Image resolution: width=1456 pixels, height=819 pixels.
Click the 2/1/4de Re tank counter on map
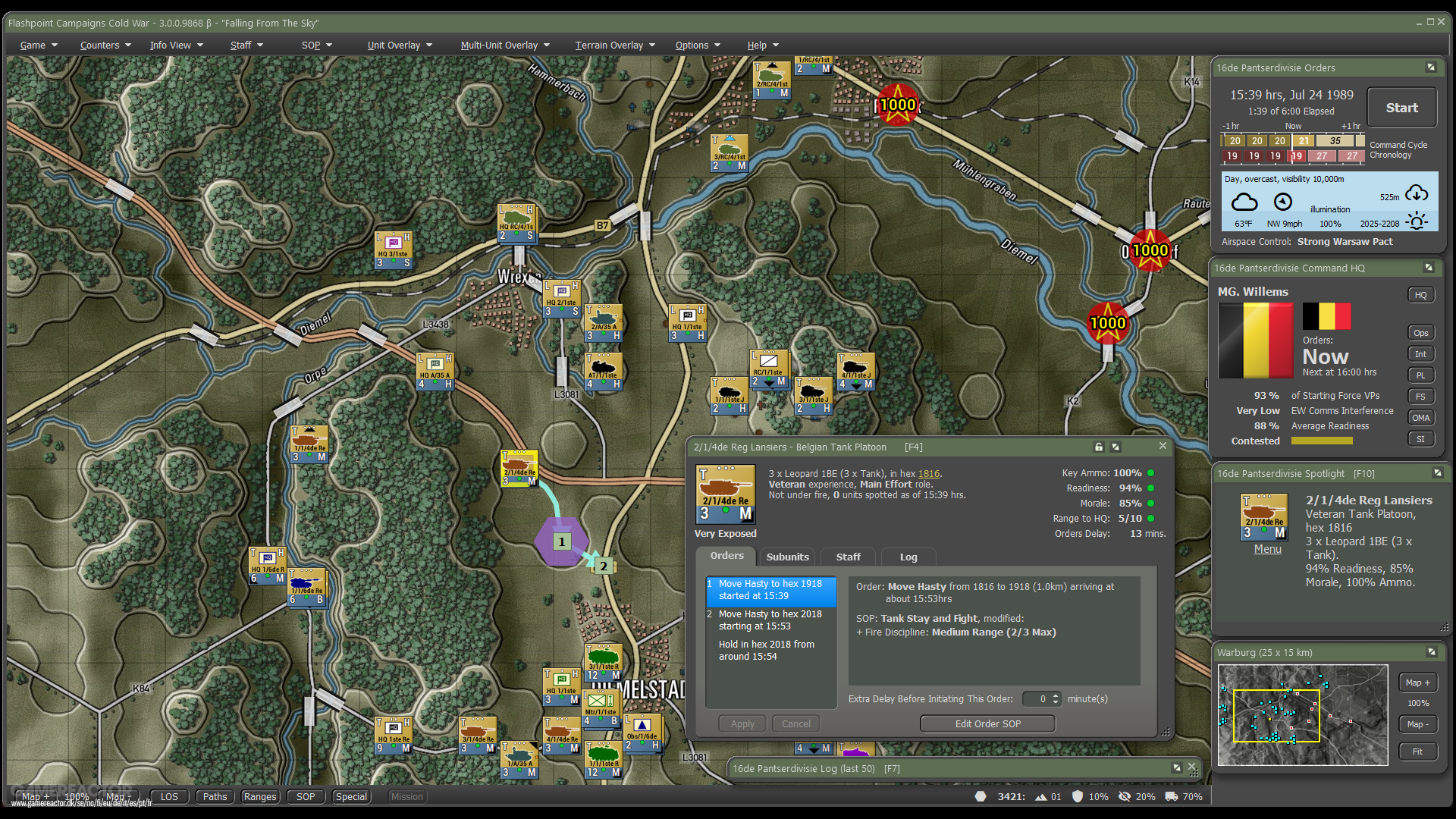[519, 469]
